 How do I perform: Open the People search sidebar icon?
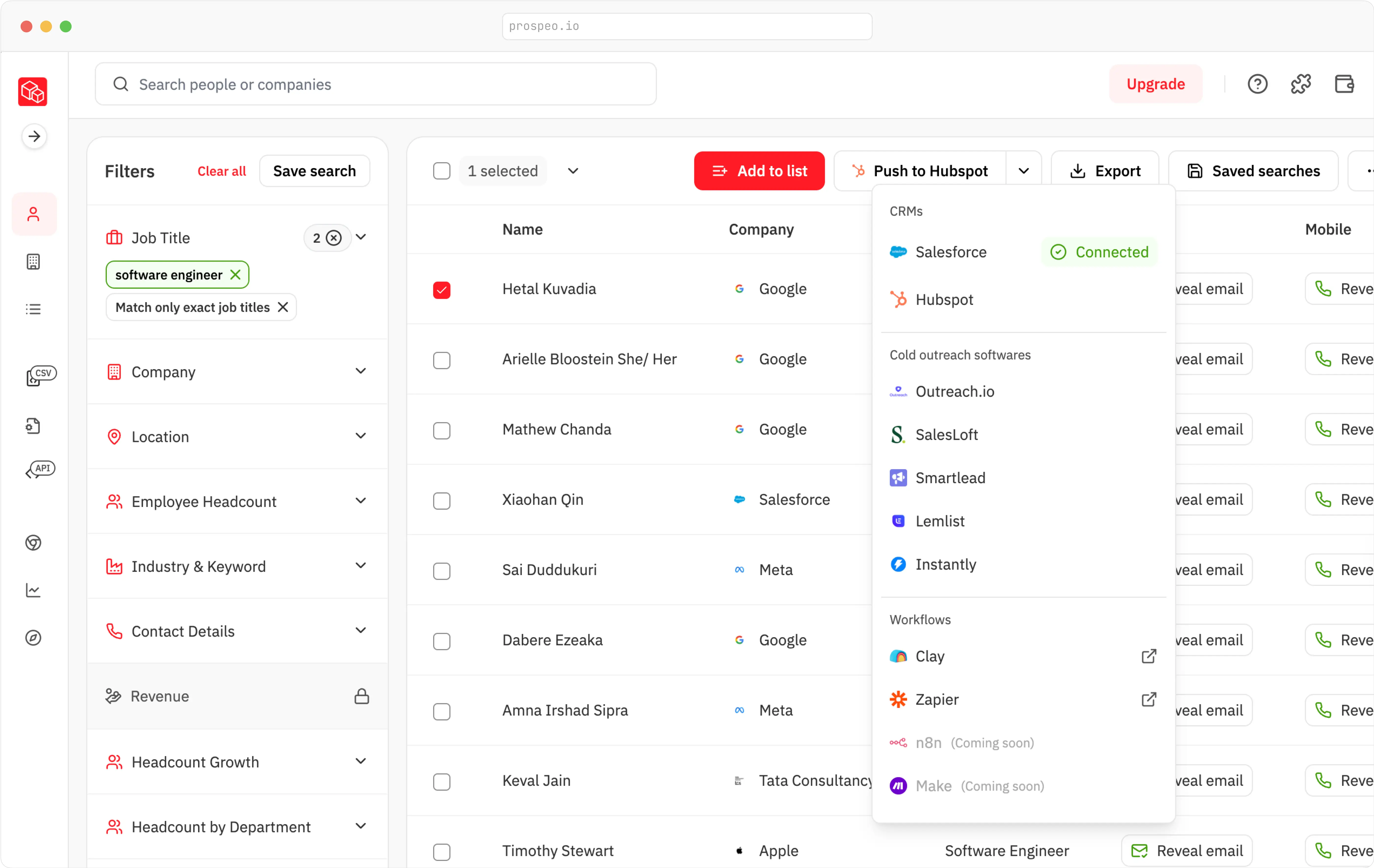pyautogui.click(x=34, y=214)
